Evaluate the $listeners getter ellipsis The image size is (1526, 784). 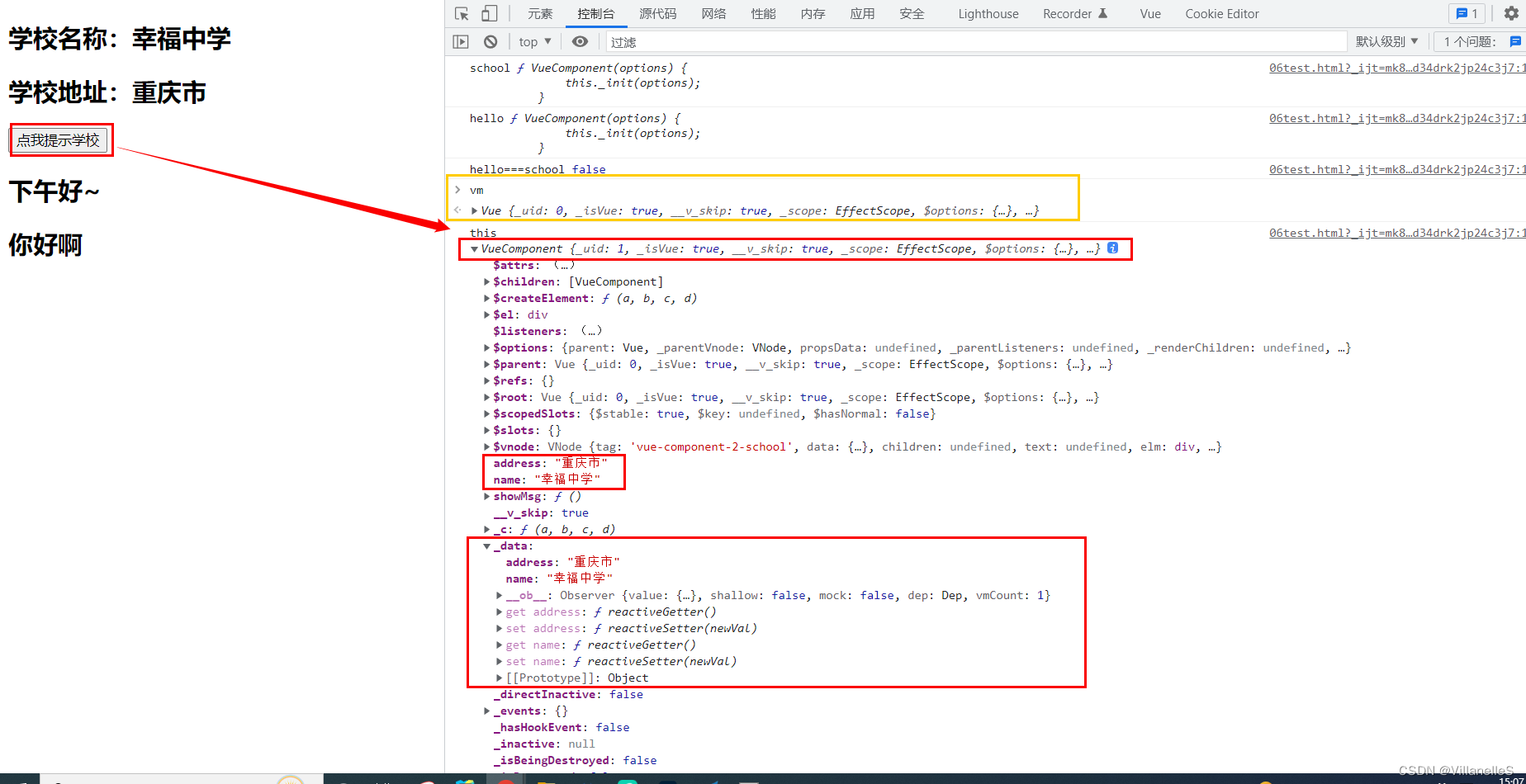591,331
